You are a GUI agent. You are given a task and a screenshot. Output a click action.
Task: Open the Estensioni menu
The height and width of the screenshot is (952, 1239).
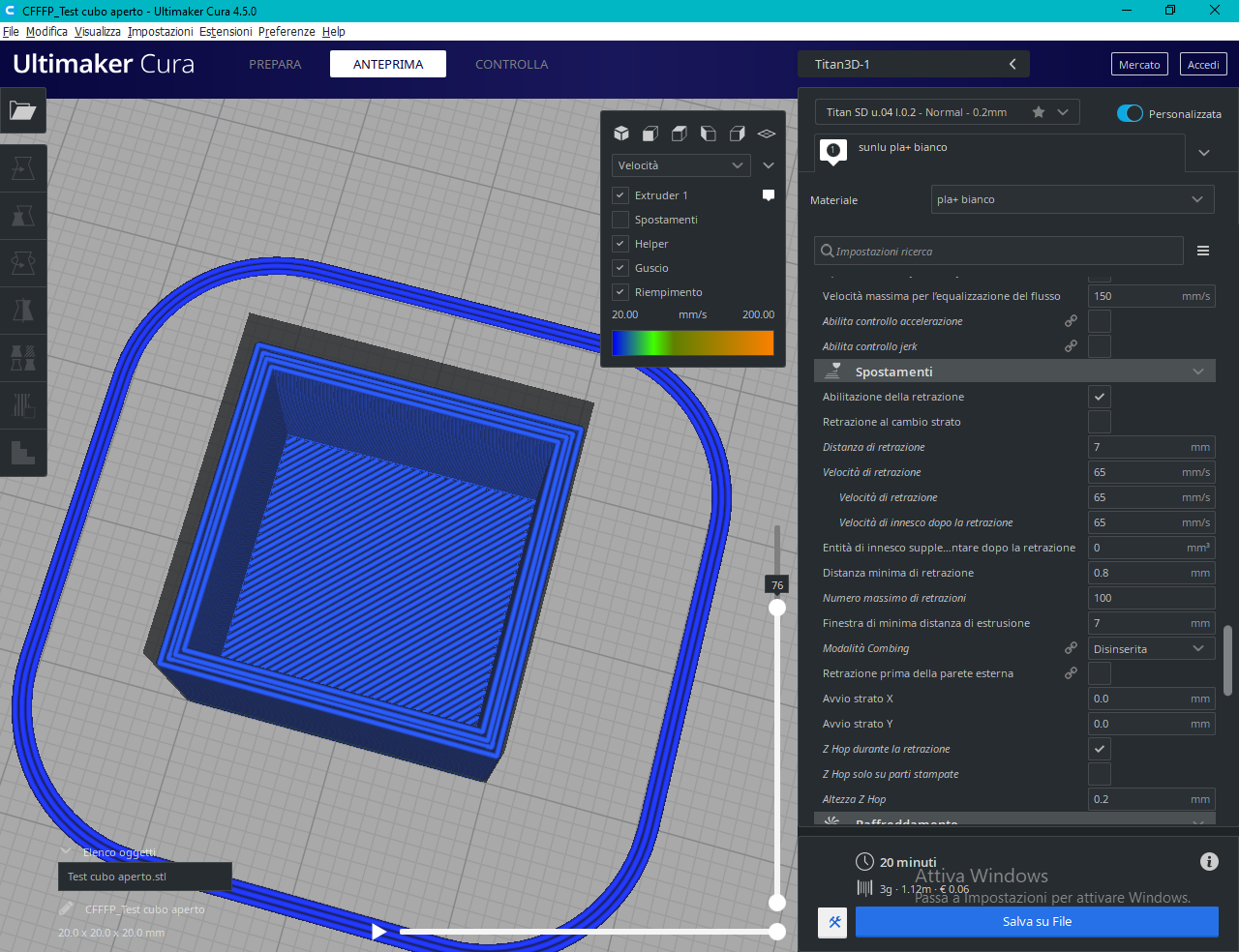pyautogui.click(x=226, y=31)
